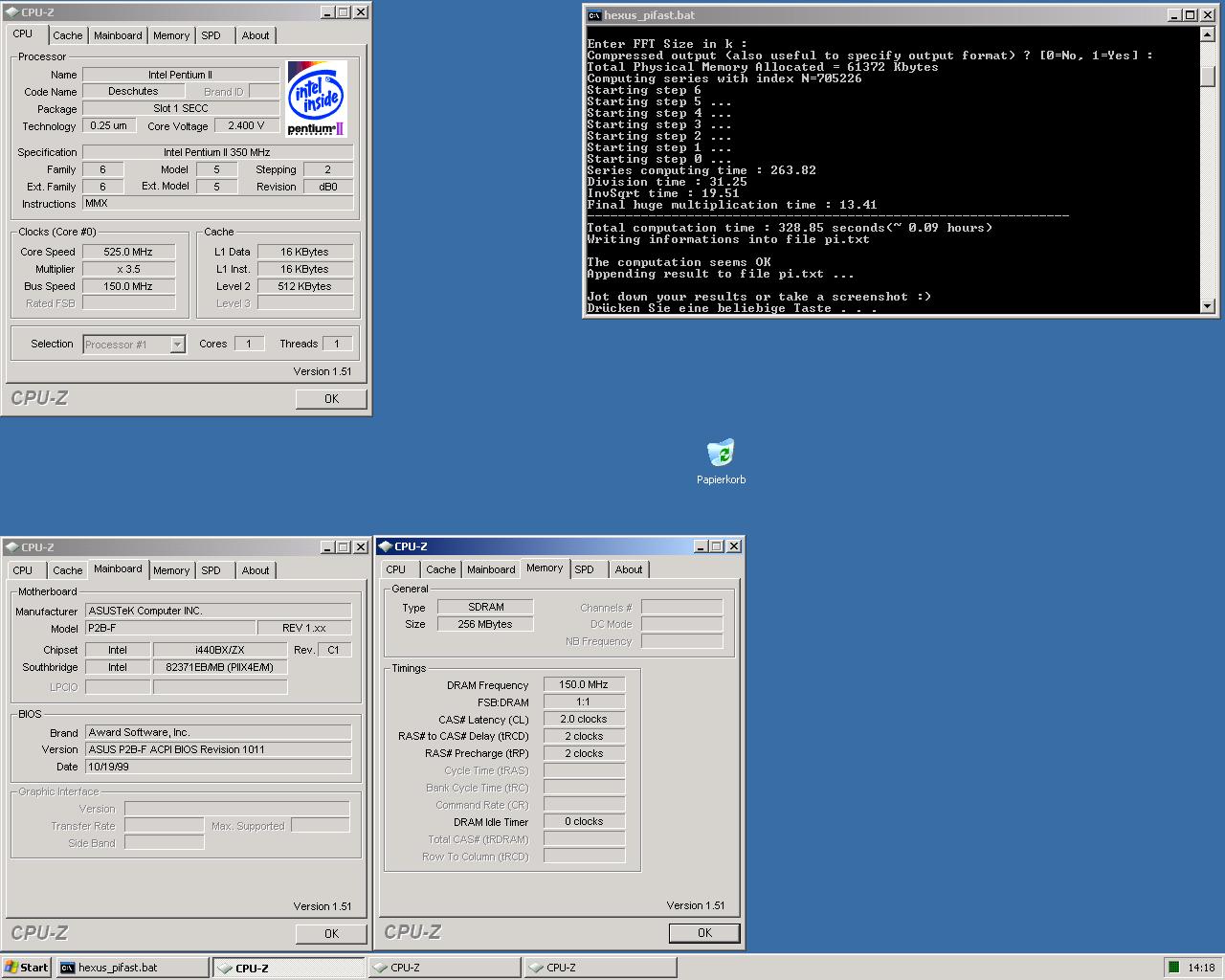Image resolution: width=1225 pixels, height=980 pixels.
Task: Click the Bus Speed value 150.0 MHz
Action: coord(128,287)
